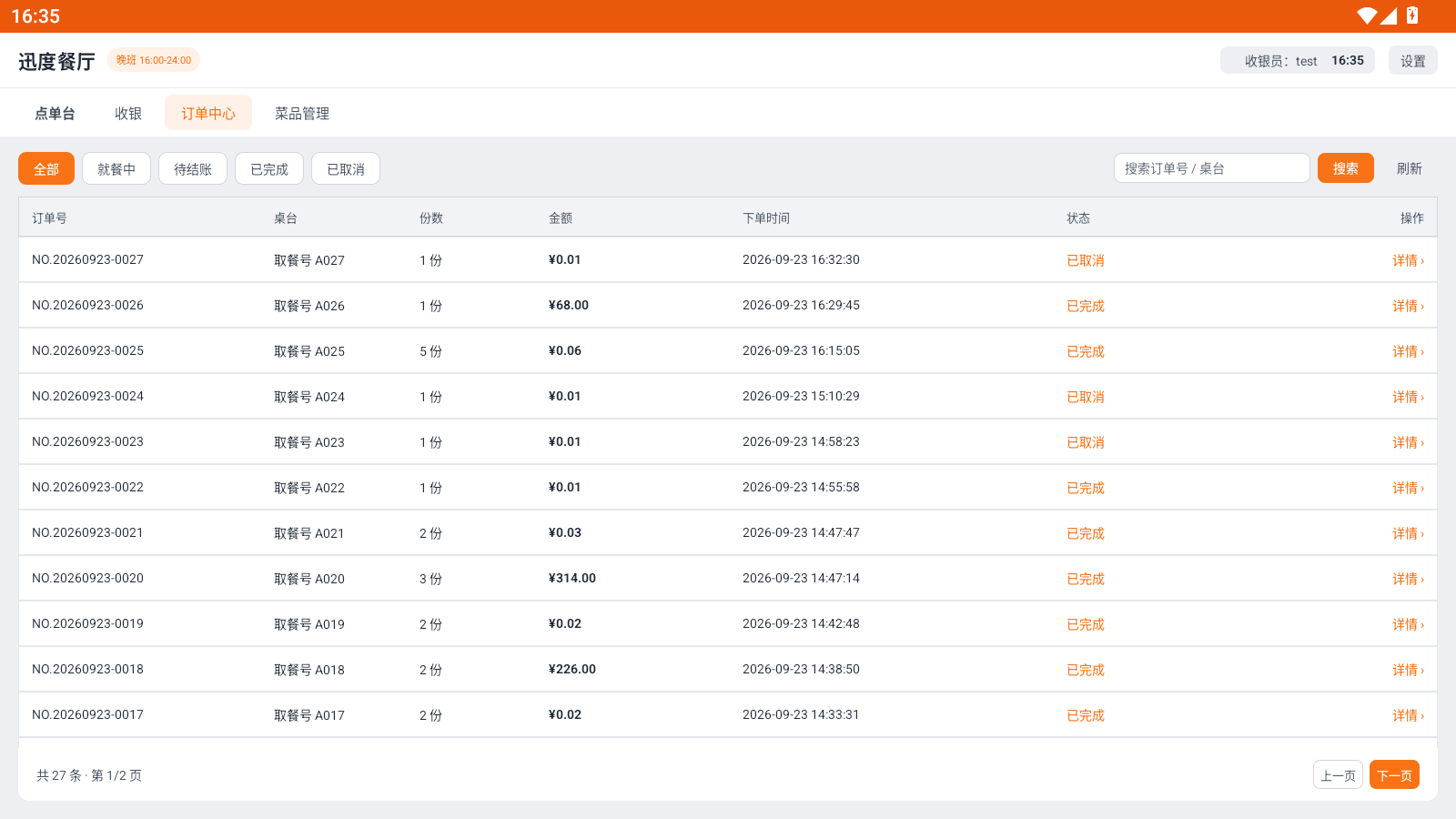Viewport: 1456px width, 819px height.
Task: Open the 菜品管理 tab
Action: [x=302, y=114]
